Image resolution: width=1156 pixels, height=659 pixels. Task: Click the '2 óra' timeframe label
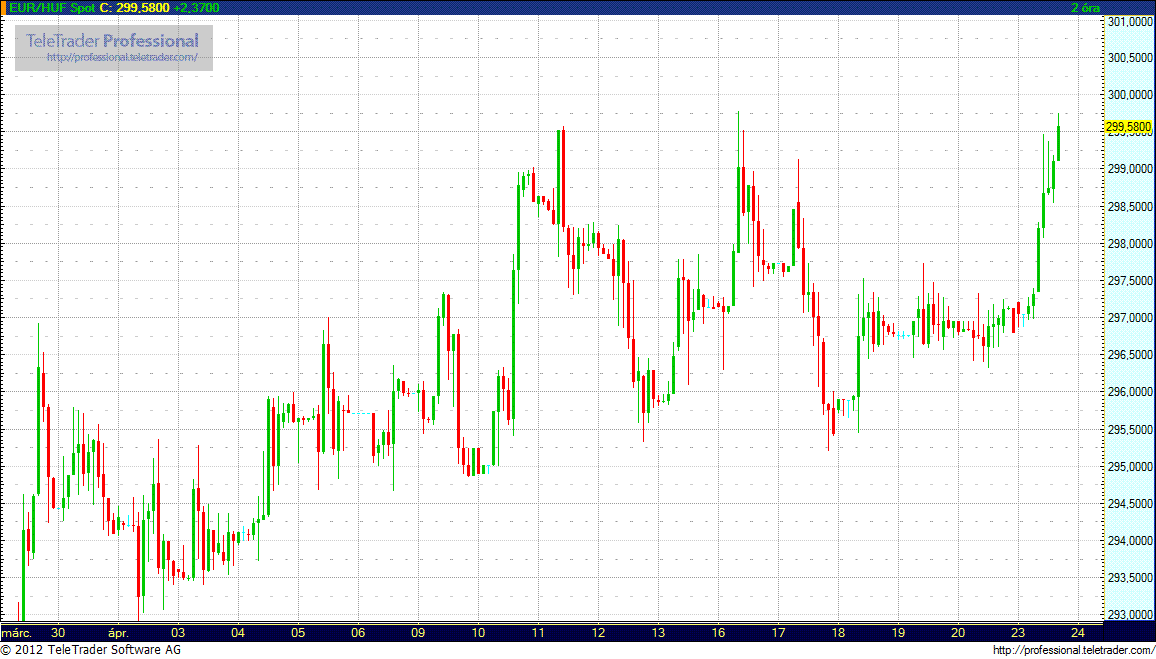[x=1086, y=7]
